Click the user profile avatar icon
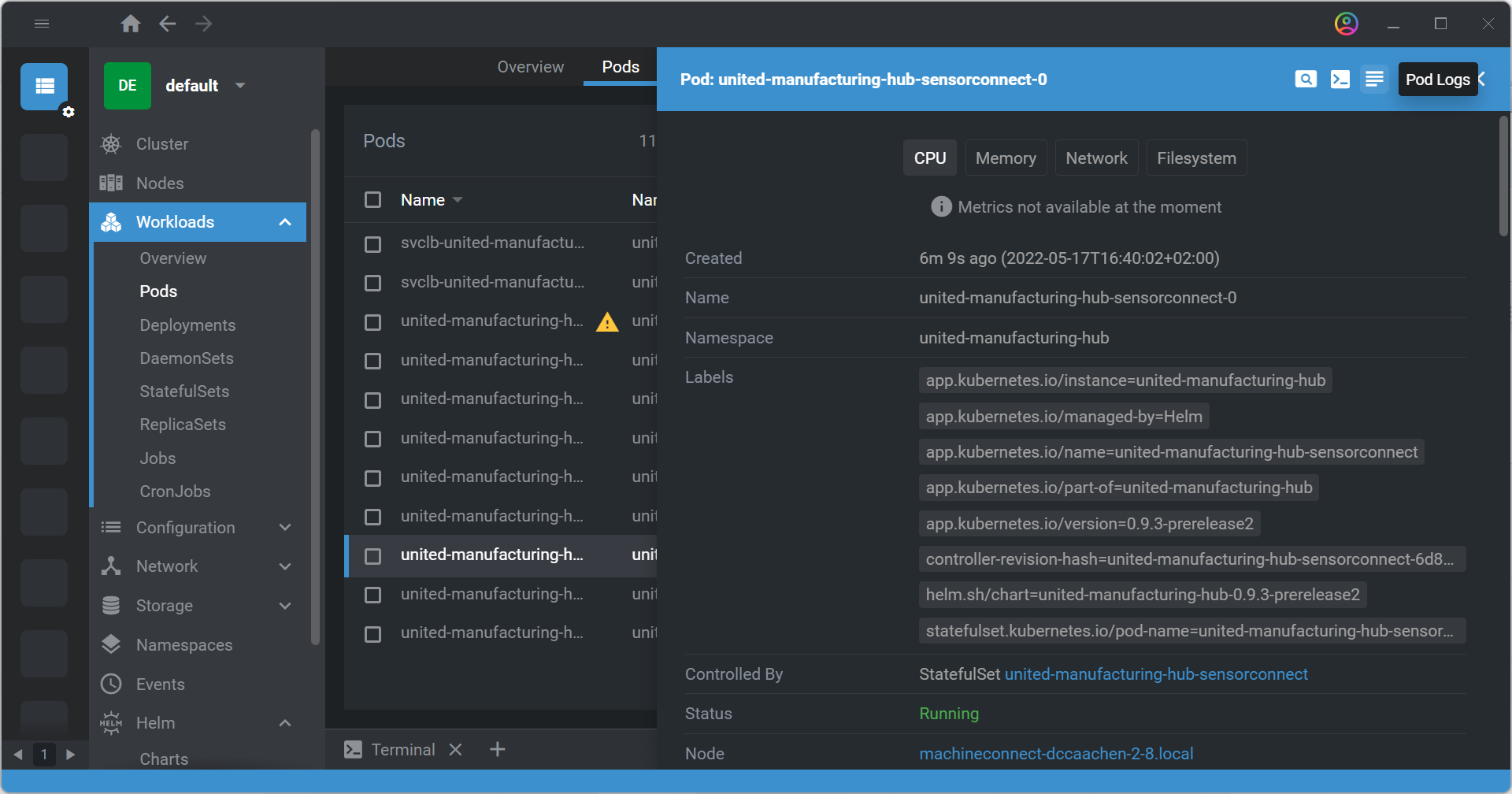The width and height of the screenshot is (1512, 794). tap(1346, 24)
